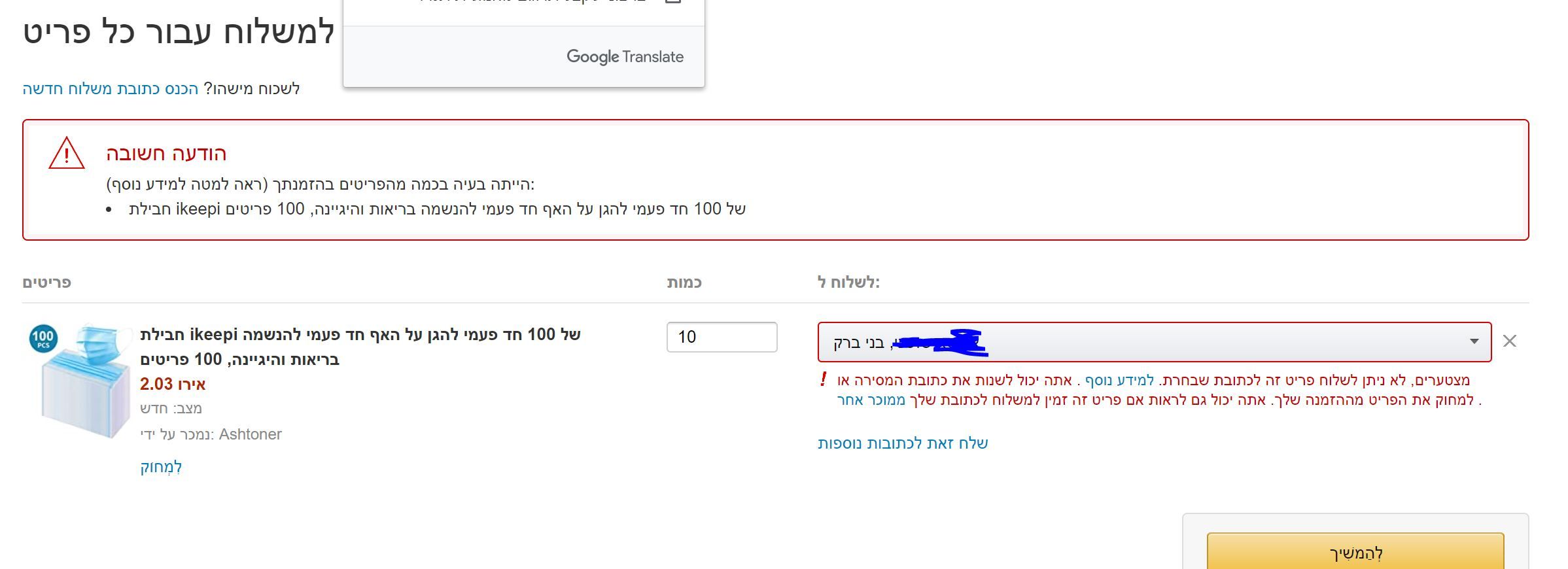The height and width of the screenshot is (569, 1568).
Task: Click the הכנס כתובת משלוח חדשה link
Action: [110, 89]
